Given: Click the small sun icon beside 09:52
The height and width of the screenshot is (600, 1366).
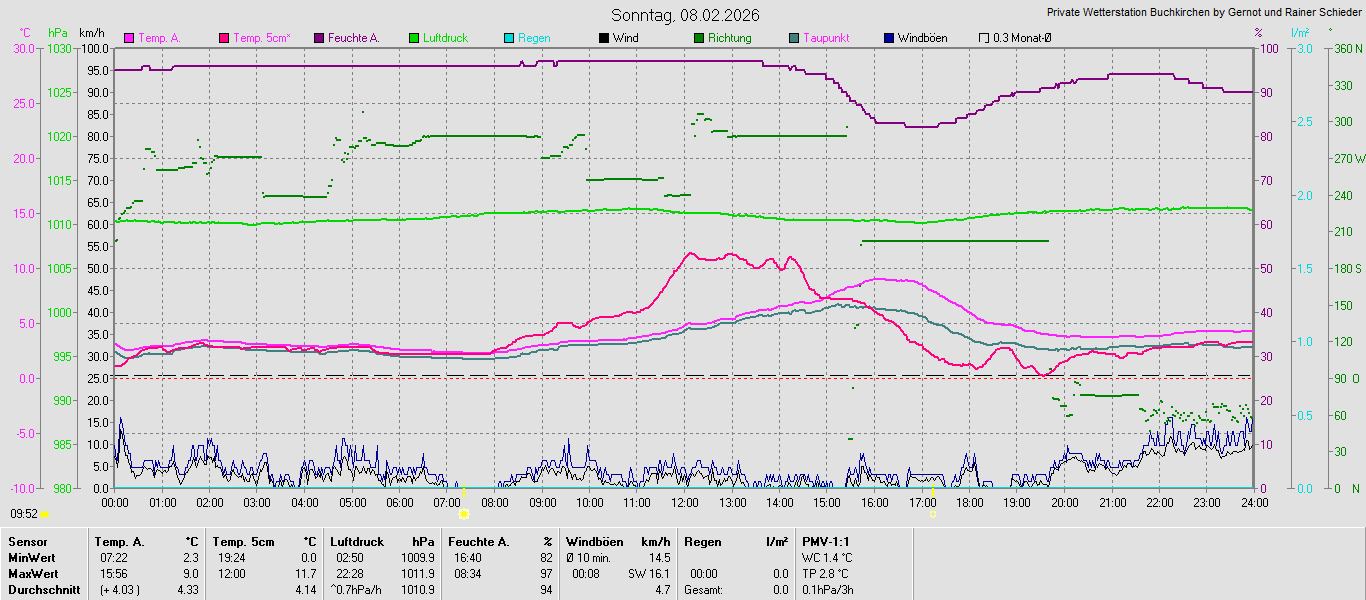Looking at the screenshot, I should point(45,514).
